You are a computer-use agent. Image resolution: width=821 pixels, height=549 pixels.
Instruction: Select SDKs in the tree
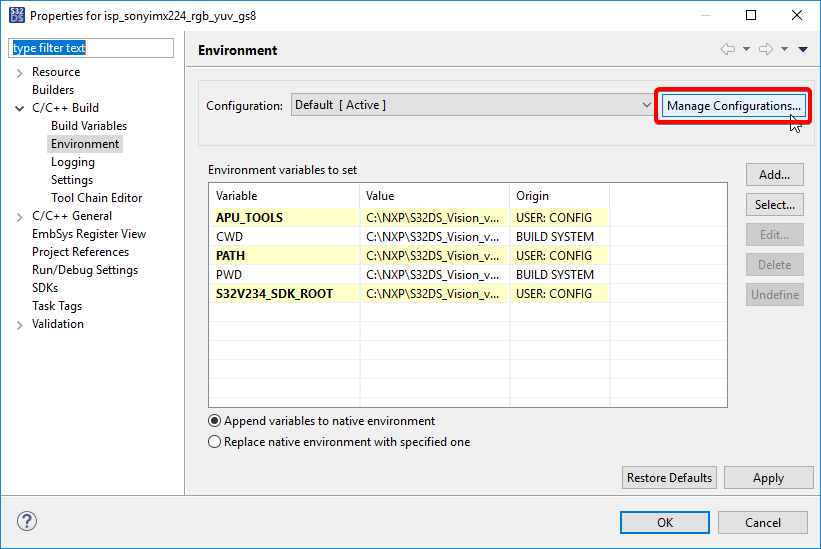point(45,288)
